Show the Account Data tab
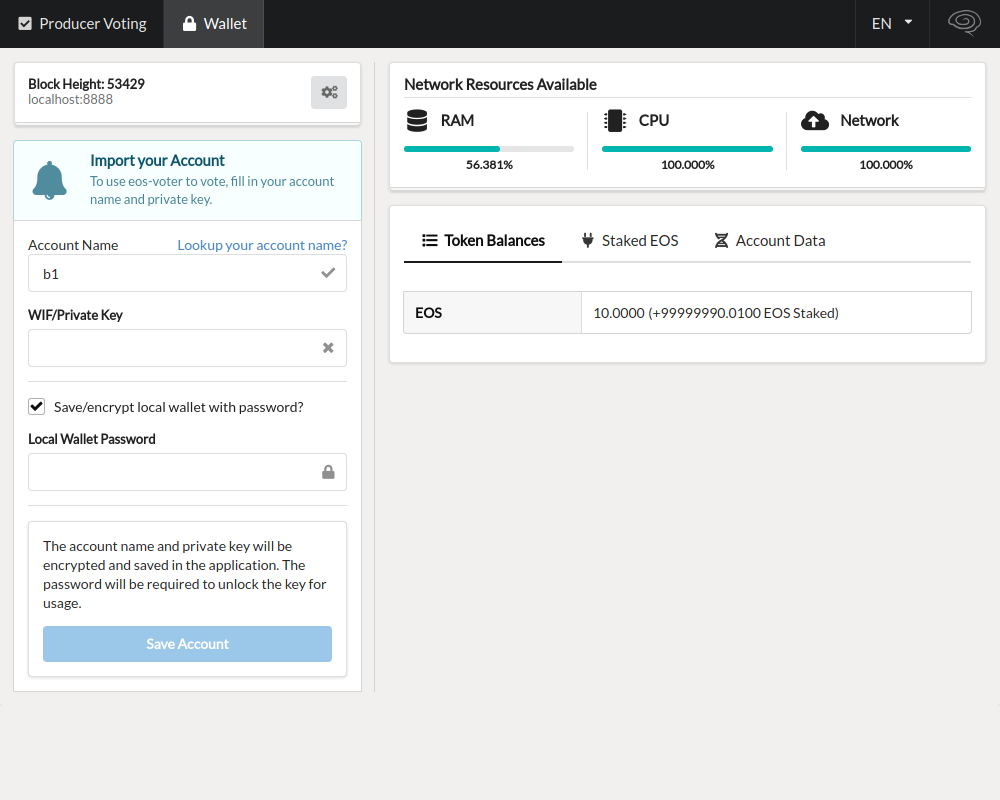Screen dimensions: 1000x800 (x=769, y=240)
